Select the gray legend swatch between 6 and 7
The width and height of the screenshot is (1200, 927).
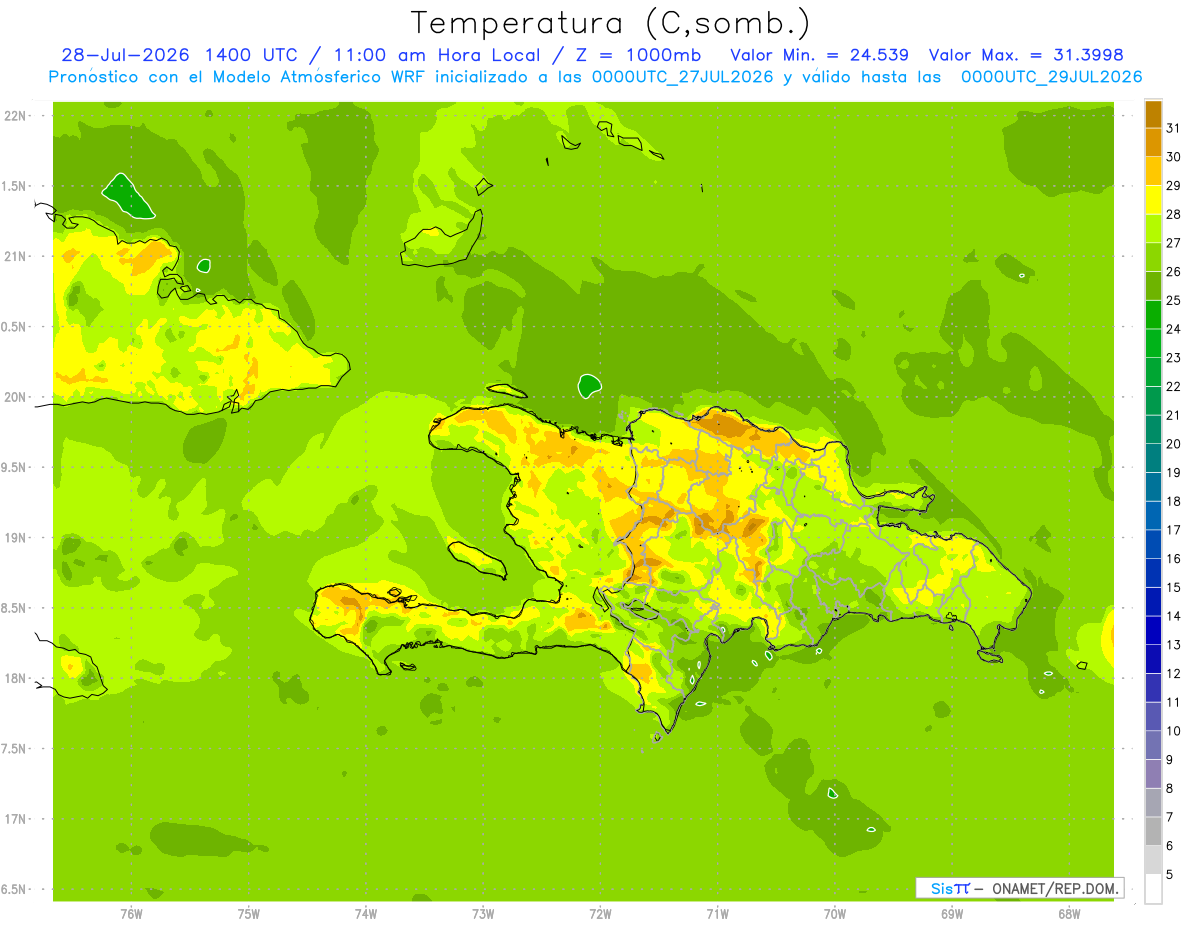click(1153, 831)
